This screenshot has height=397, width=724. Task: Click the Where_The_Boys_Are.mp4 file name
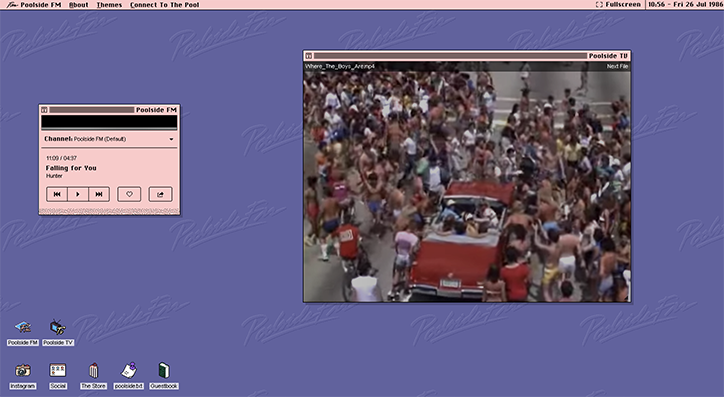tap(339, 66)
